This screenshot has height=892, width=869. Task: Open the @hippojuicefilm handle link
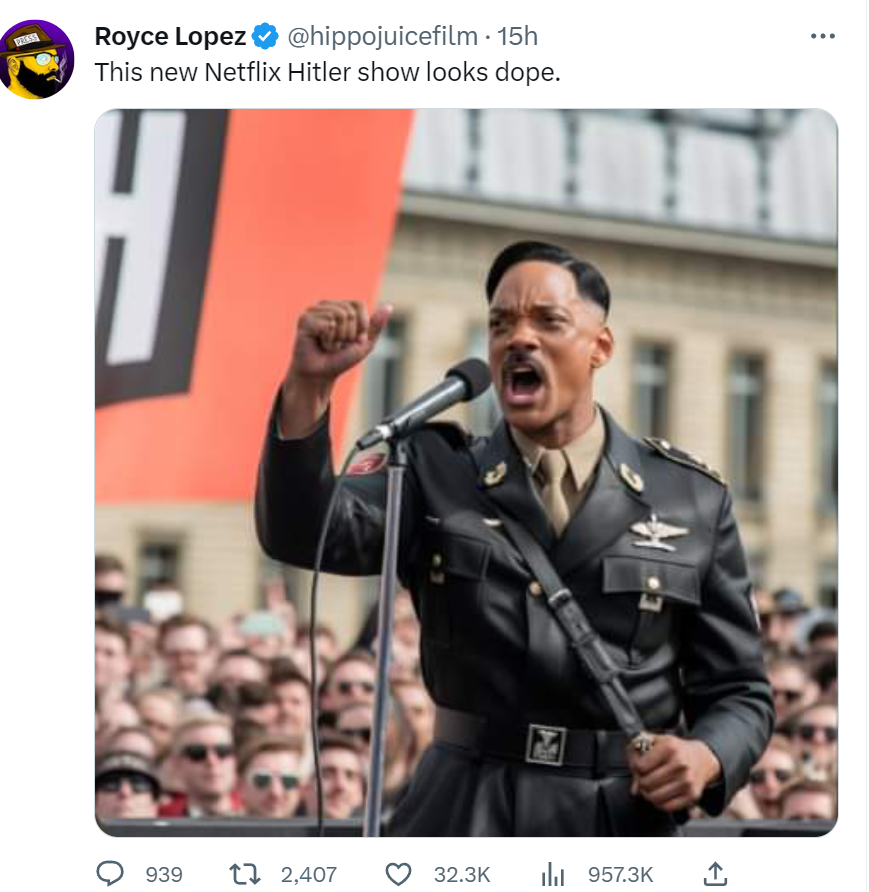point(383,37)
